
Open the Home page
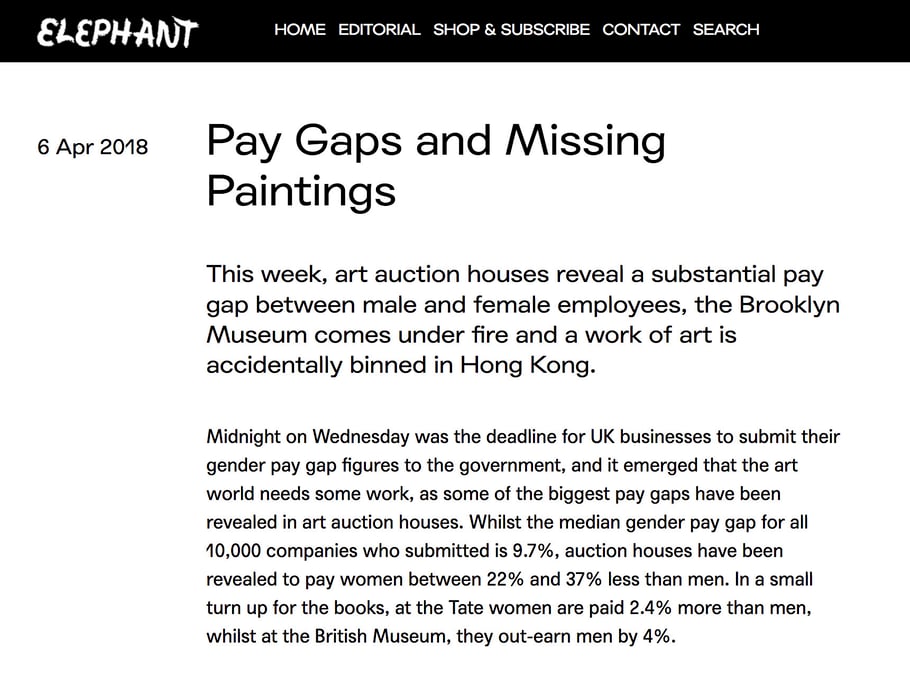(x=300, y=30)
